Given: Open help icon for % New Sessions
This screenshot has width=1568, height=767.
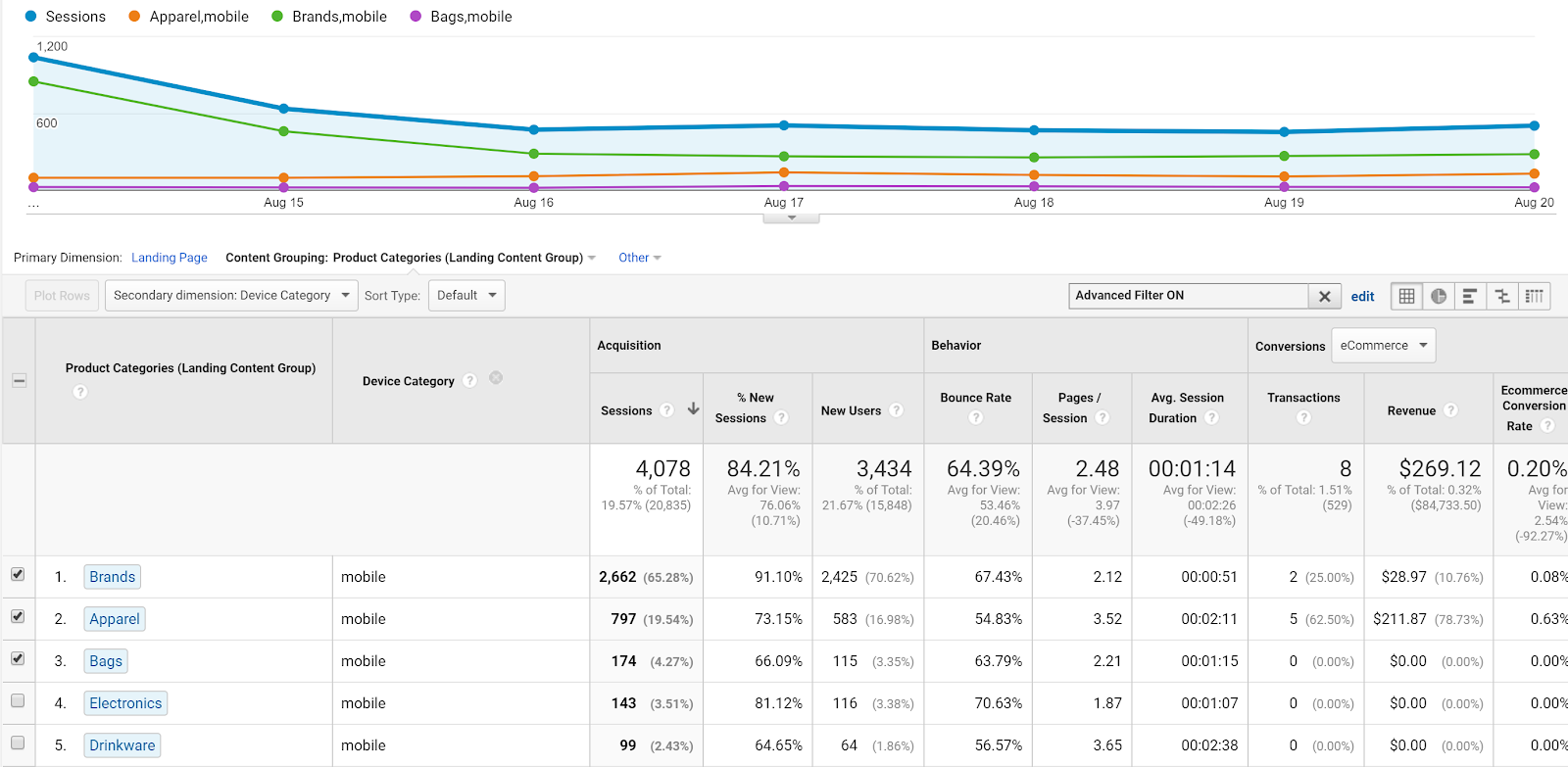Looking at the screenshot, I should (x=781, y=417).
